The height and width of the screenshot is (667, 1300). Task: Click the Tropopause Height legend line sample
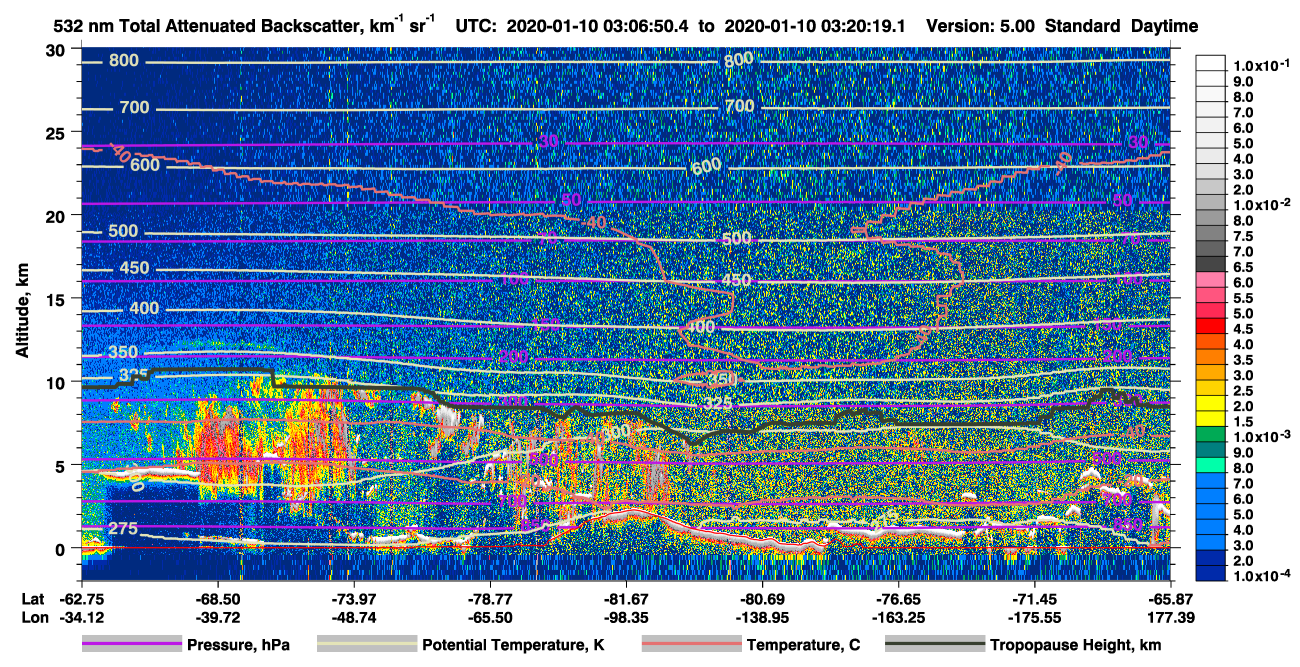click(934, 645)
